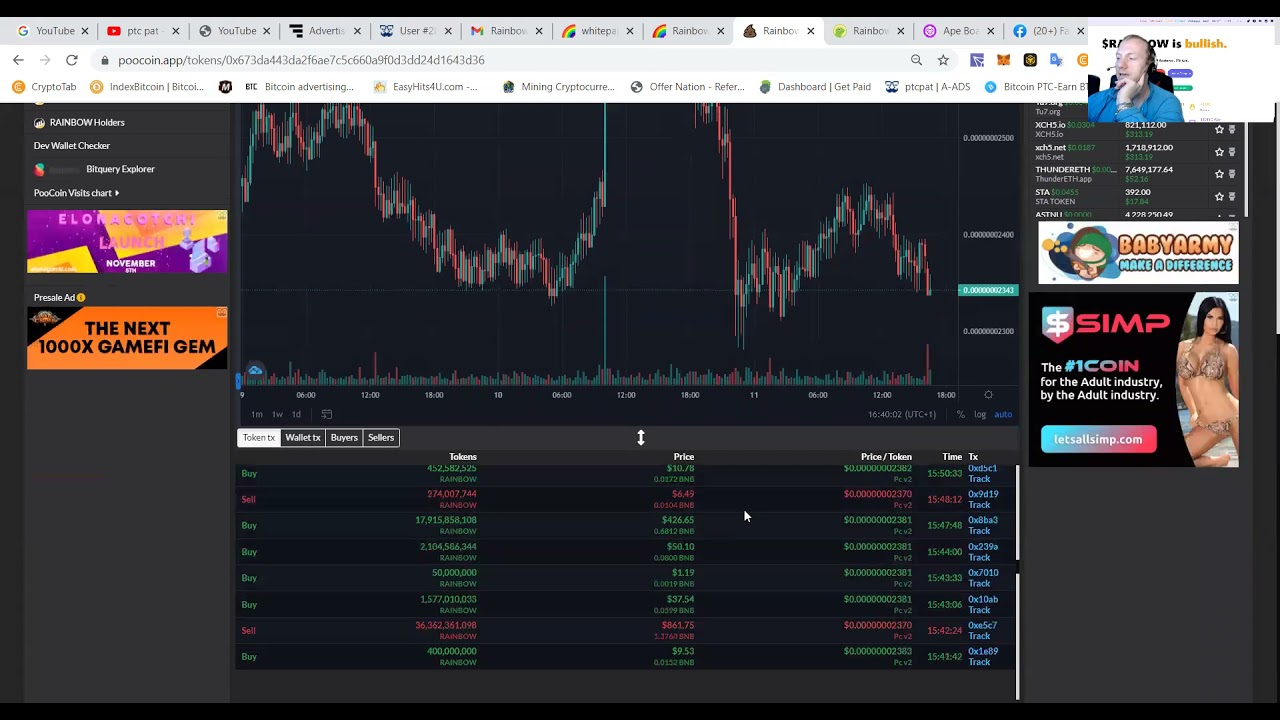This screenshot has height=720, width=1280.
Task: Go back to the previous page
Action: click(x=18, y=60)
